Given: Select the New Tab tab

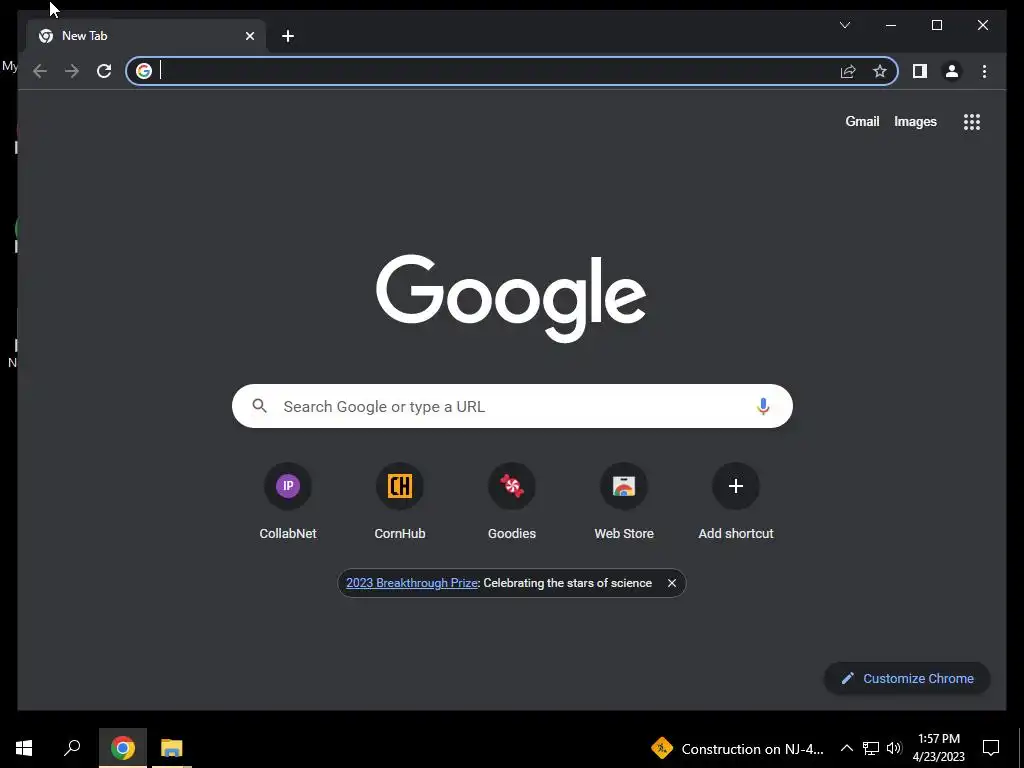Looking at the screenshot, I should (146, 36).
